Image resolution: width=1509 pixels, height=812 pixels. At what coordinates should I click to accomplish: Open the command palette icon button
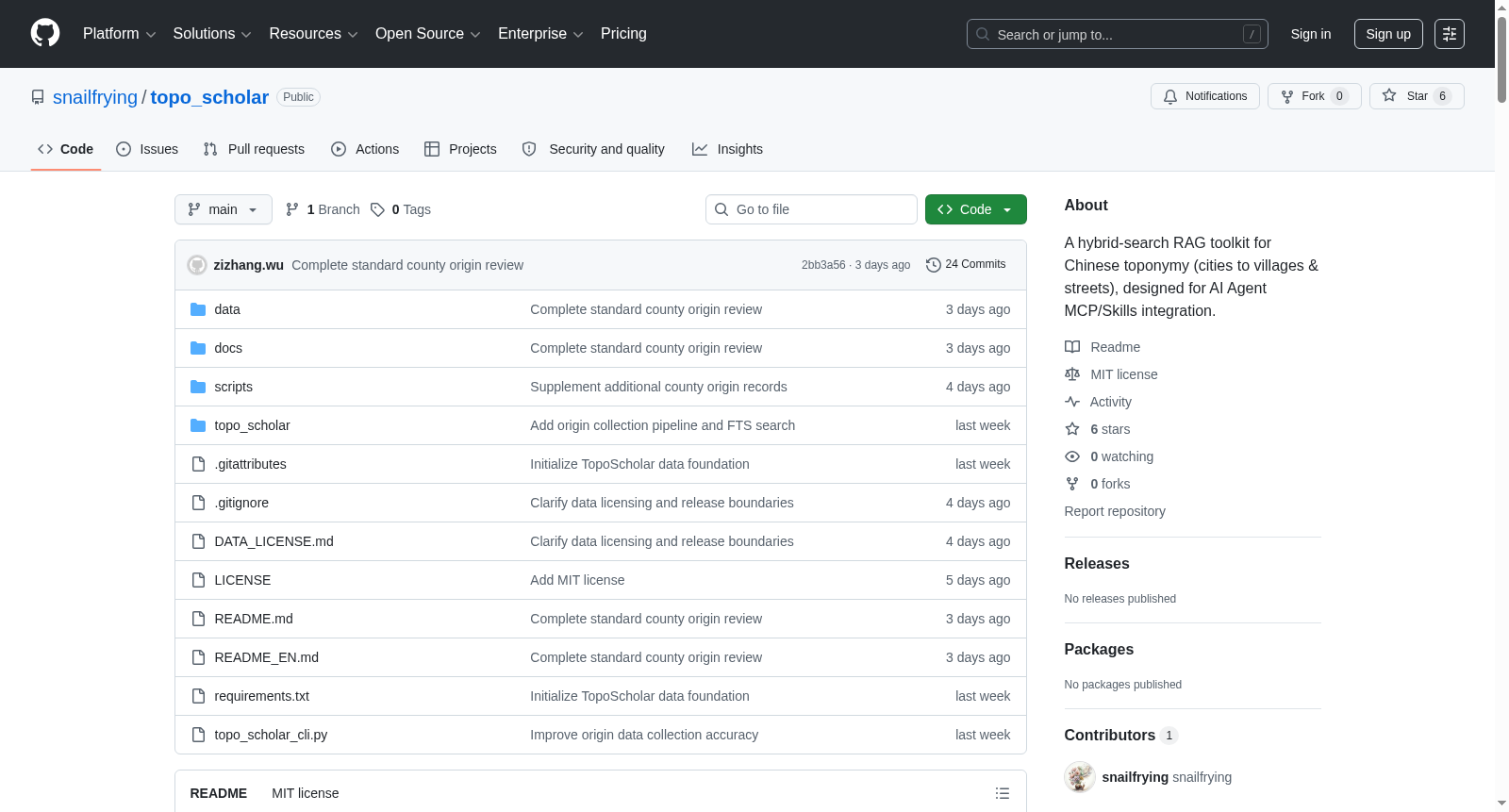[x=1450, y=34]
